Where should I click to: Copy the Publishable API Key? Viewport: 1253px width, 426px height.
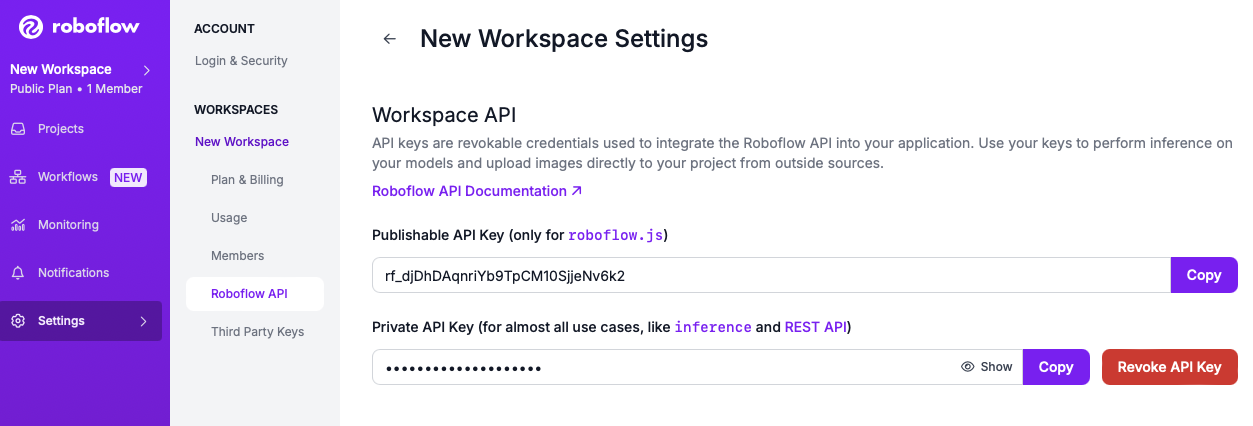[1204, 275]
